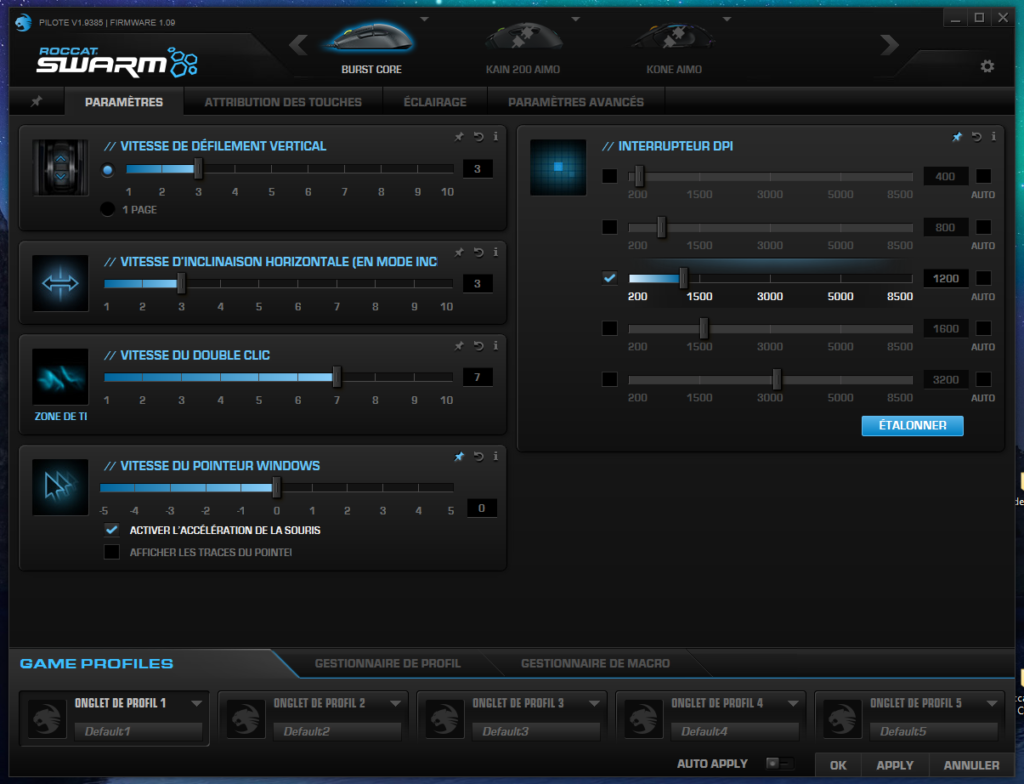This screenshot has width=1024, height=784.
Task: Reset the horizontal tilt speed panel
Action: pyautogui.click(x=479, y=252)
